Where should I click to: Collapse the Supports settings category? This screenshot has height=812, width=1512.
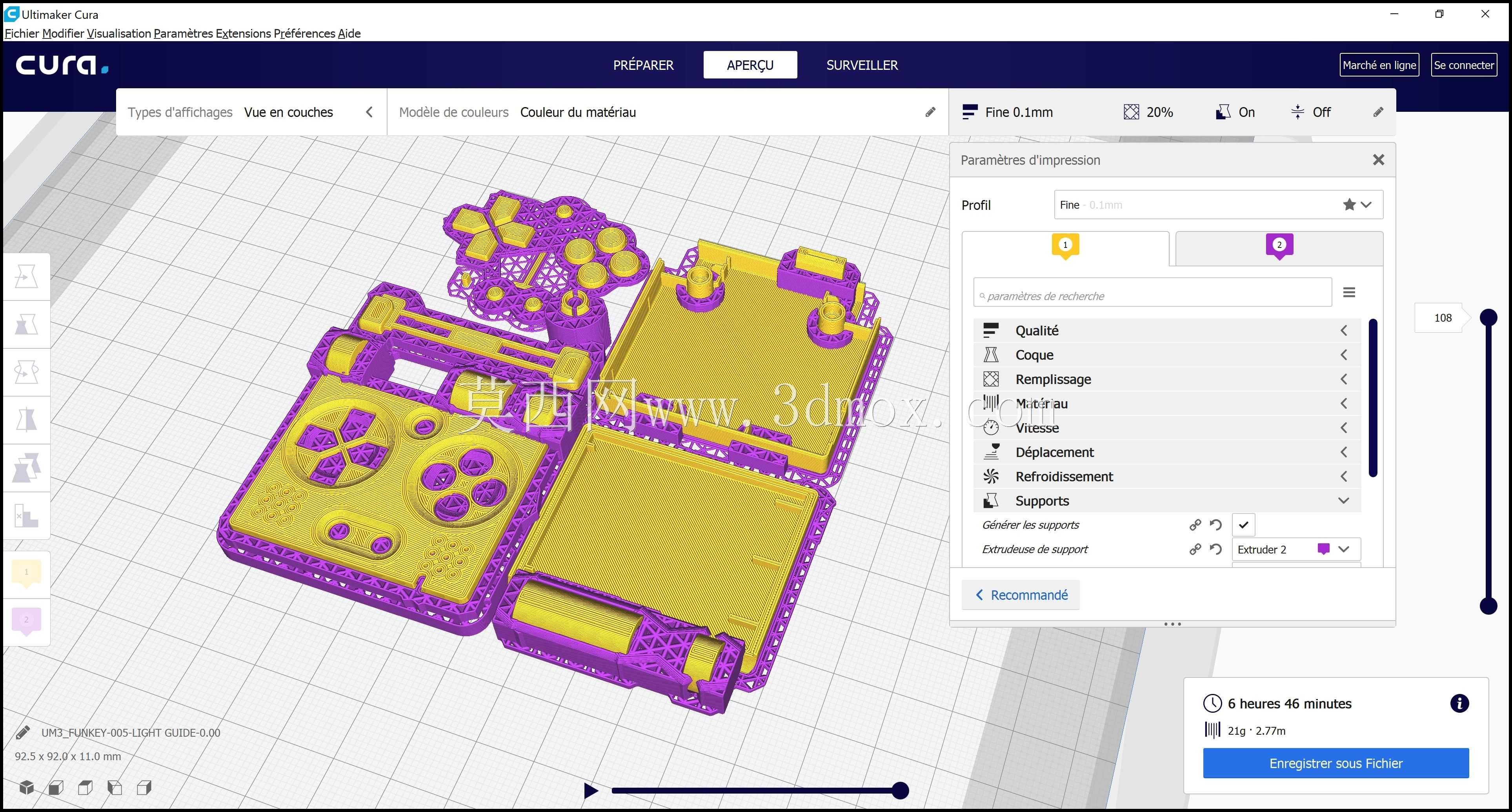coord(1167,501)
